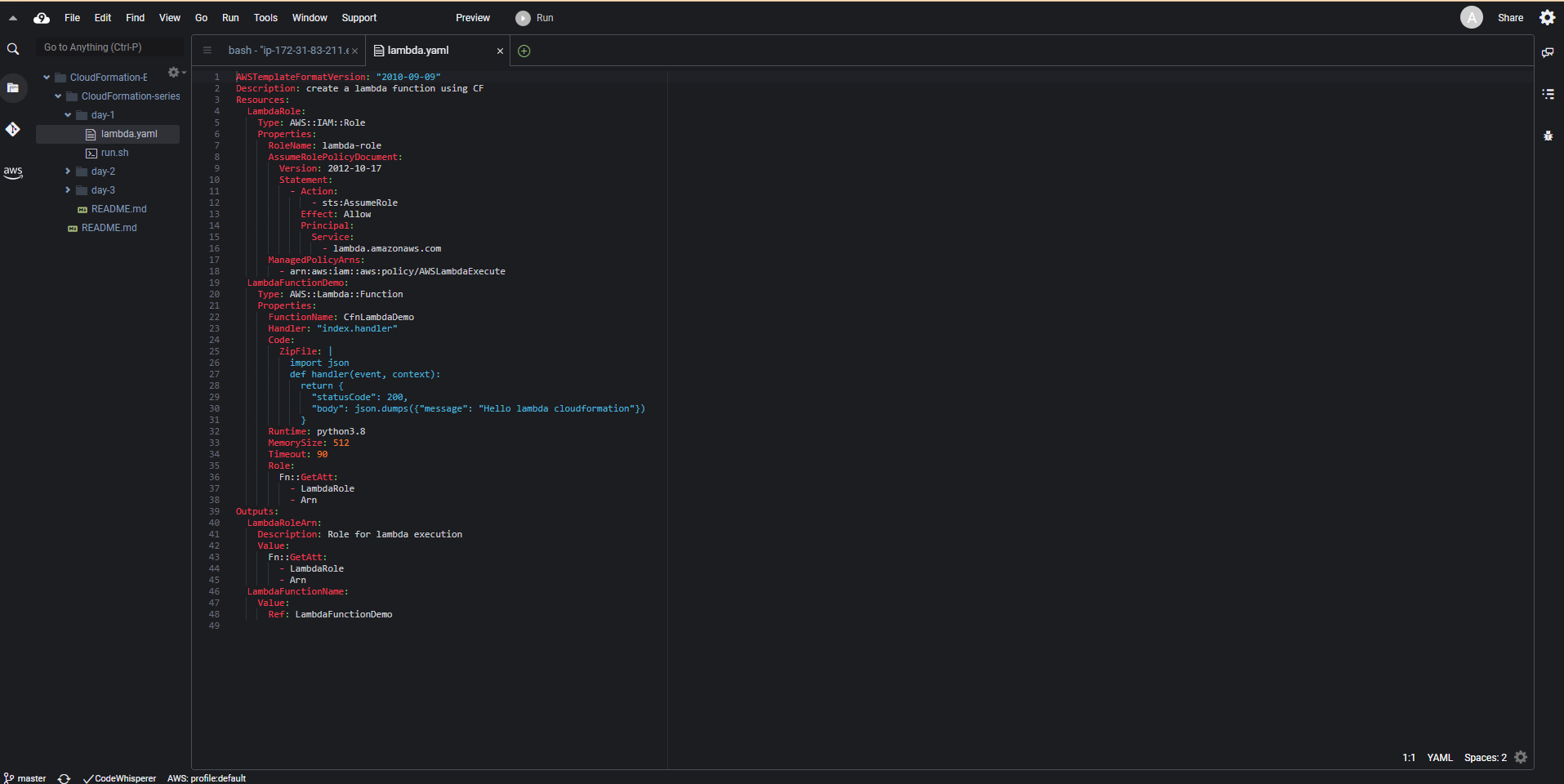1564x784 pixels.
Task: Click the git sync icon in status bar
Action: click(x=64, y=778)
